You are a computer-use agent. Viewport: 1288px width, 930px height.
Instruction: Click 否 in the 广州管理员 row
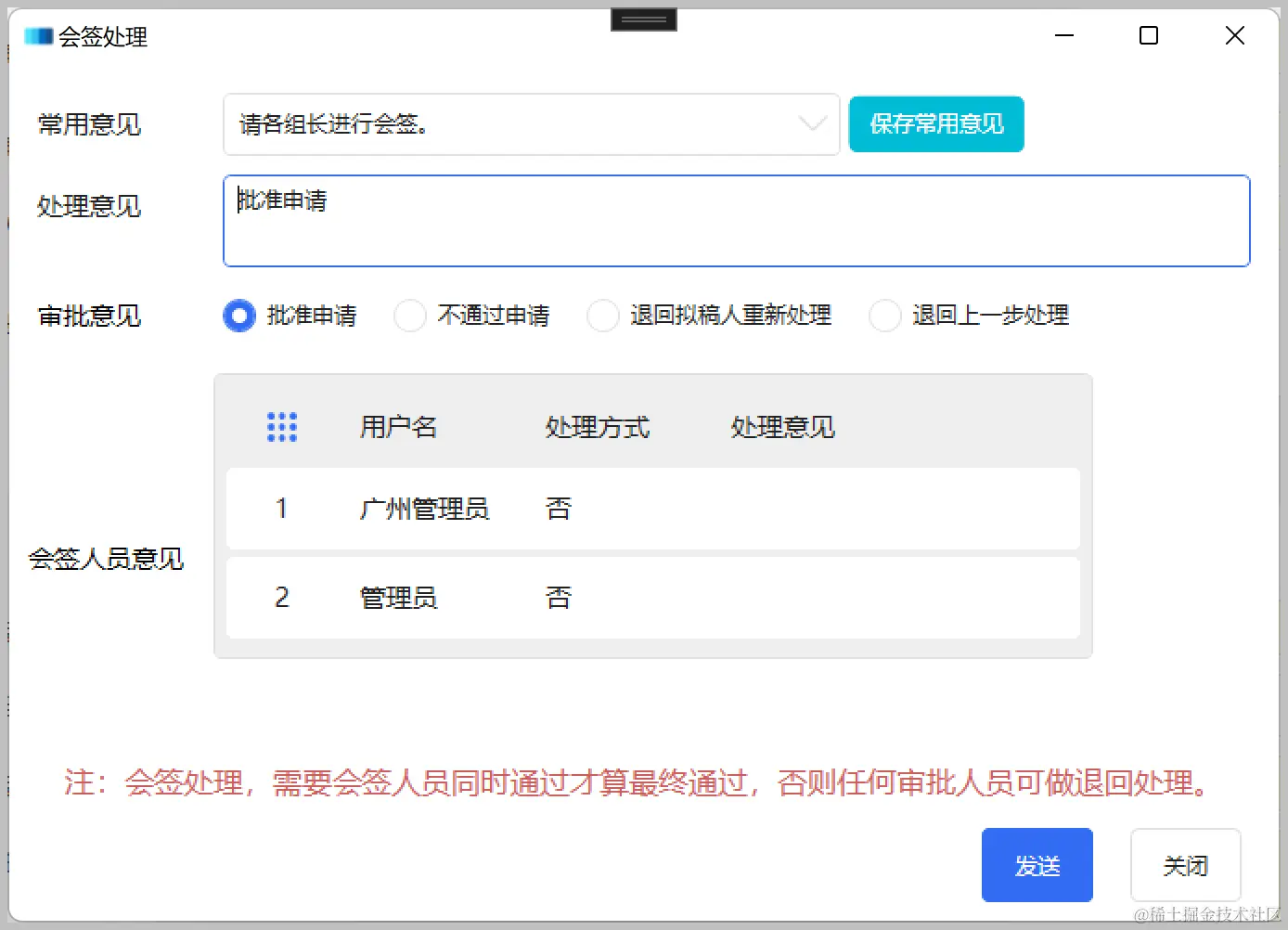[559, 509]
